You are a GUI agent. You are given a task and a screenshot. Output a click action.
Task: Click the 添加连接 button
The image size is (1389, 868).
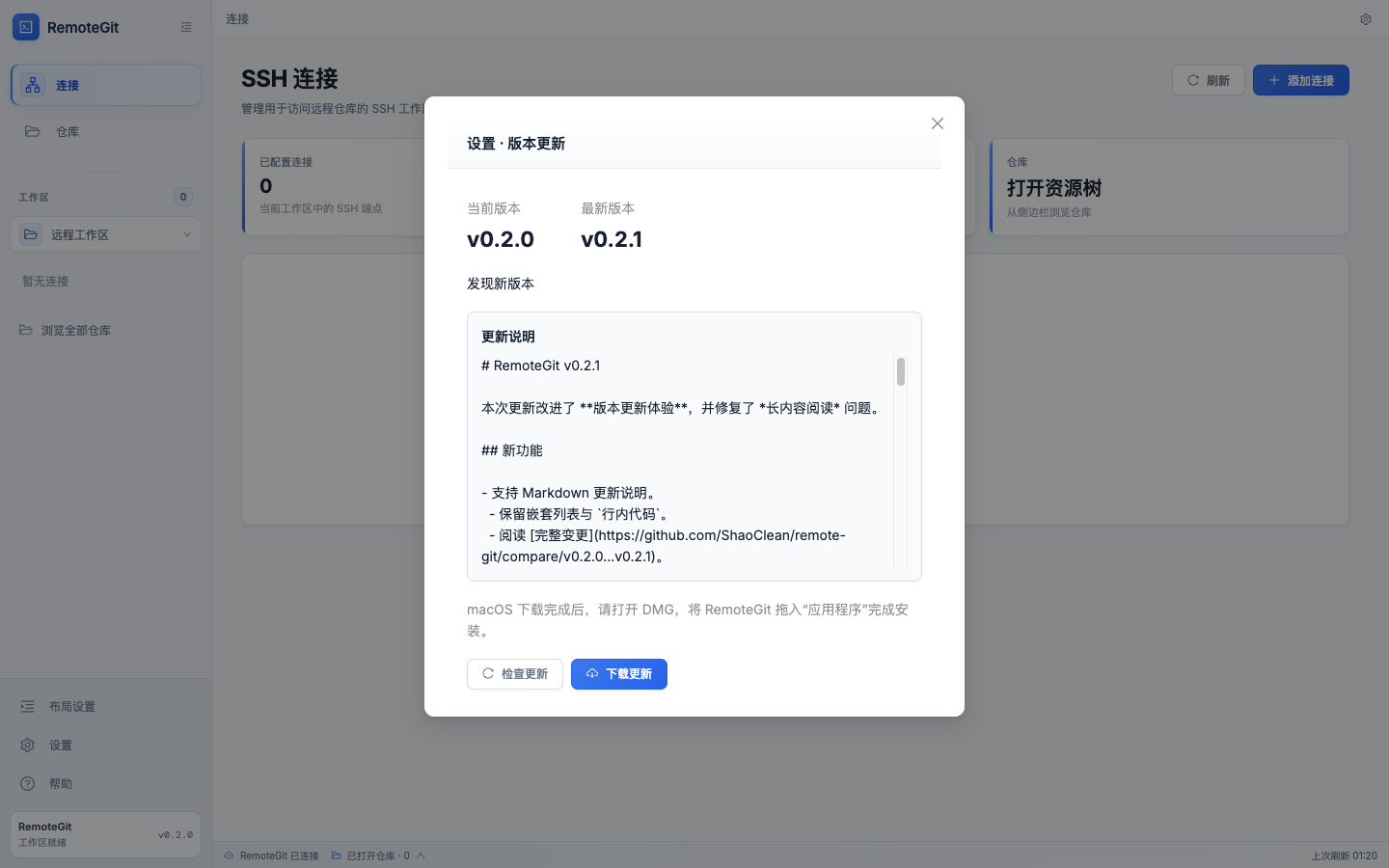[1301, 80]
